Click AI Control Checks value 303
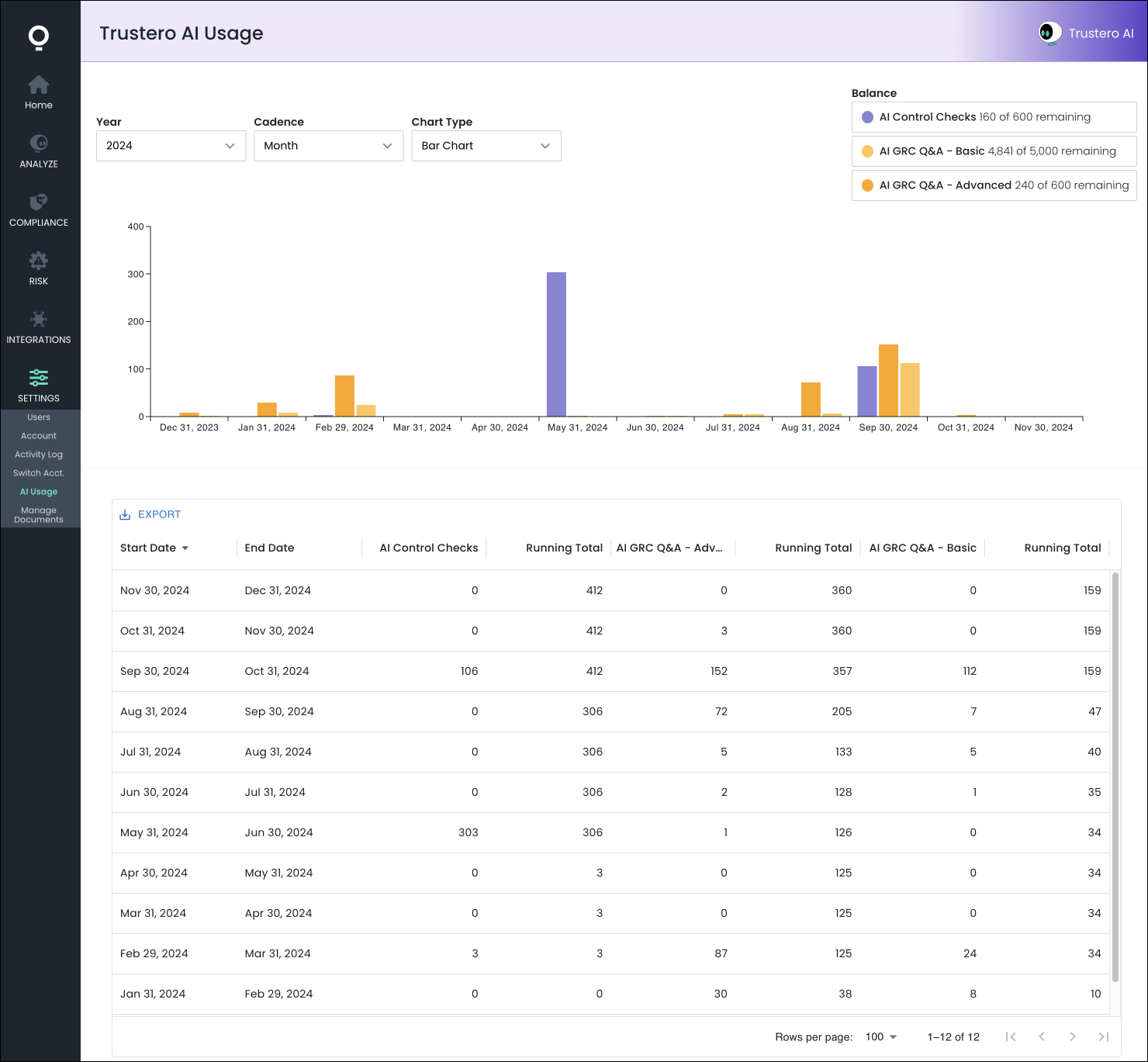Image resolution: width=1148 pixels, height=1062 pixels. pos(468,832)
